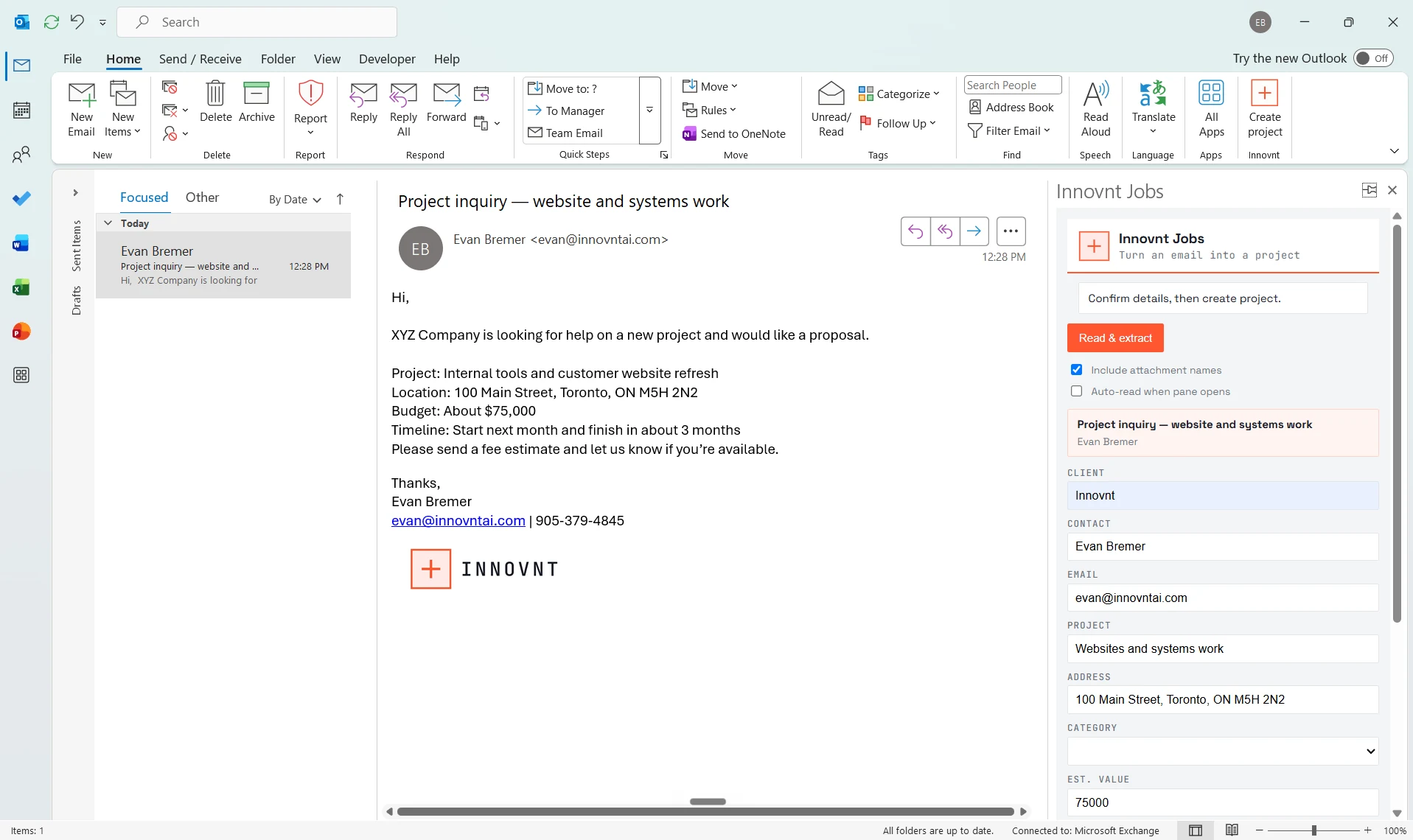
Task: Open more actions ellipsis in message header
Action: [1011, 231]
